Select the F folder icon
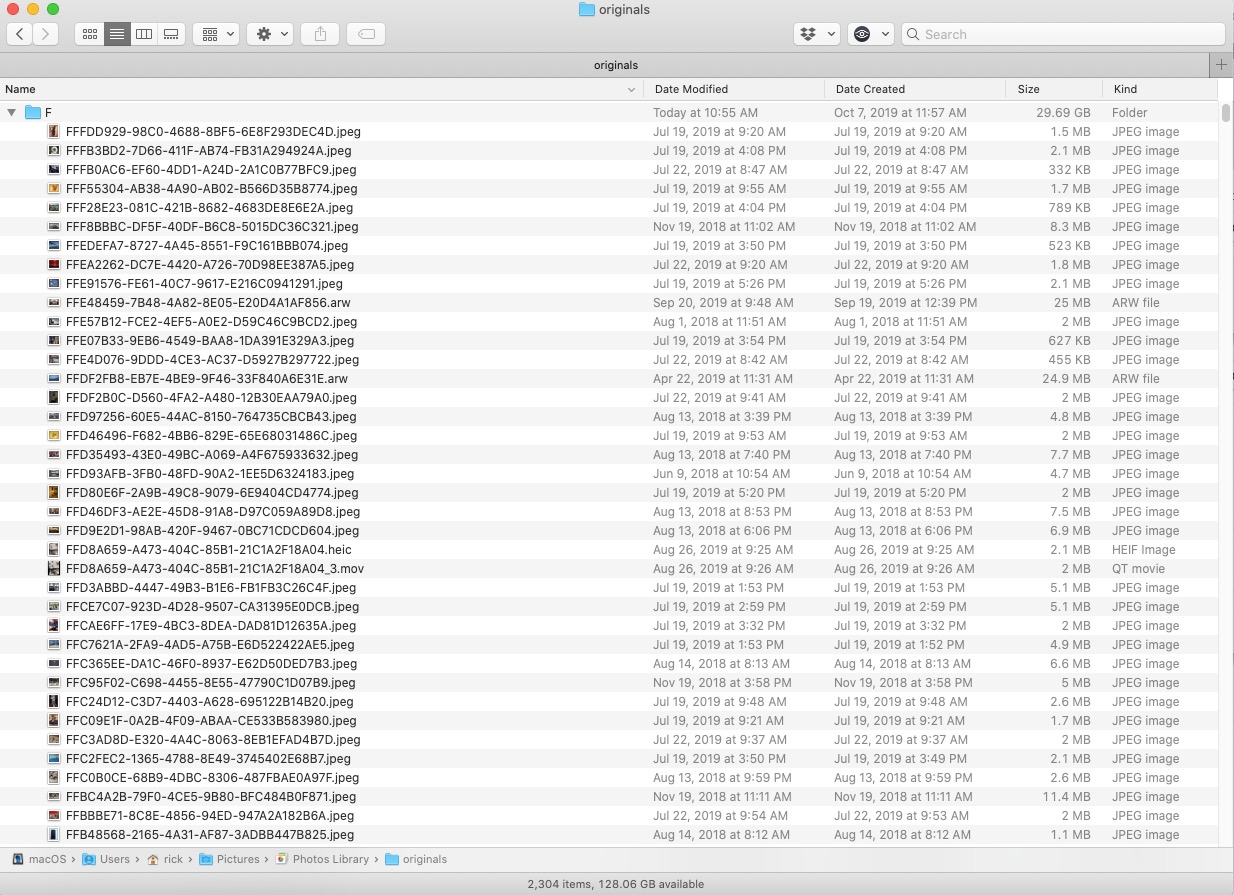The image size is (1234, 895). (x=32, y=113)
